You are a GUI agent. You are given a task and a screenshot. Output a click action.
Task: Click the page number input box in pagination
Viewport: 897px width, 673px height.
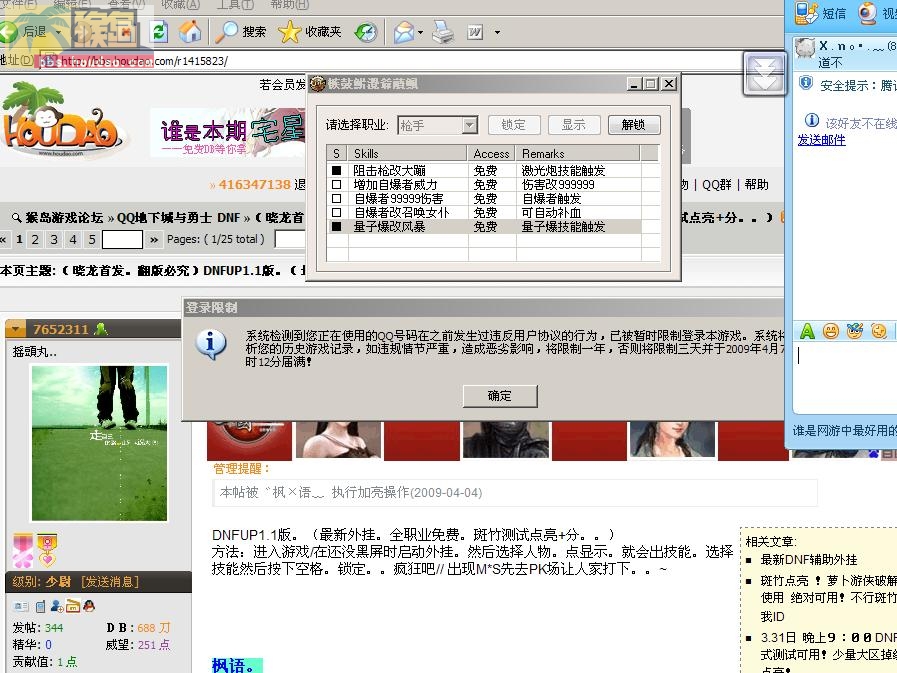[122, 239]
